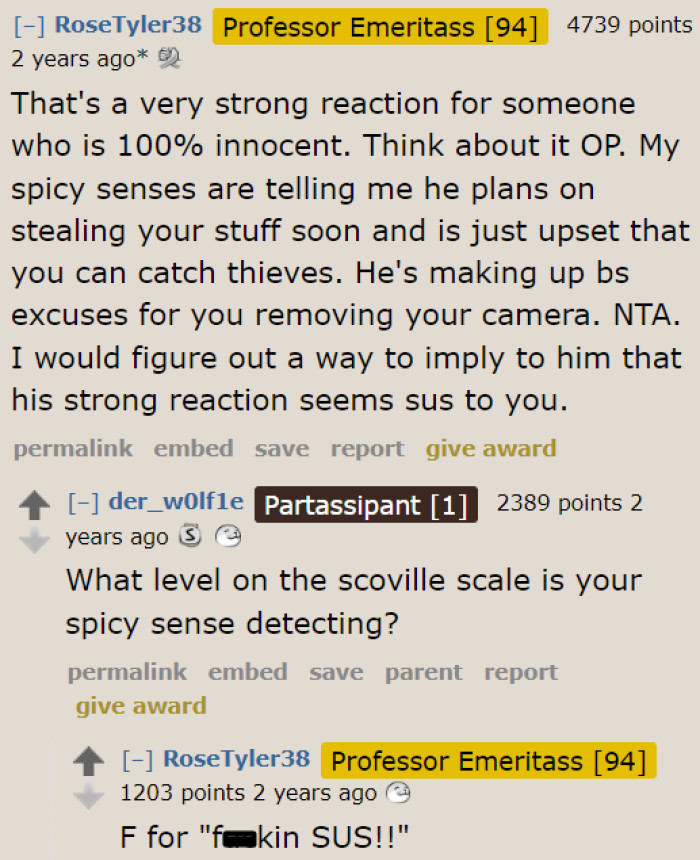Click "embed" under der_w0lf1e's comment
This screenshot has height=860, width=700.
click(248, 672)
